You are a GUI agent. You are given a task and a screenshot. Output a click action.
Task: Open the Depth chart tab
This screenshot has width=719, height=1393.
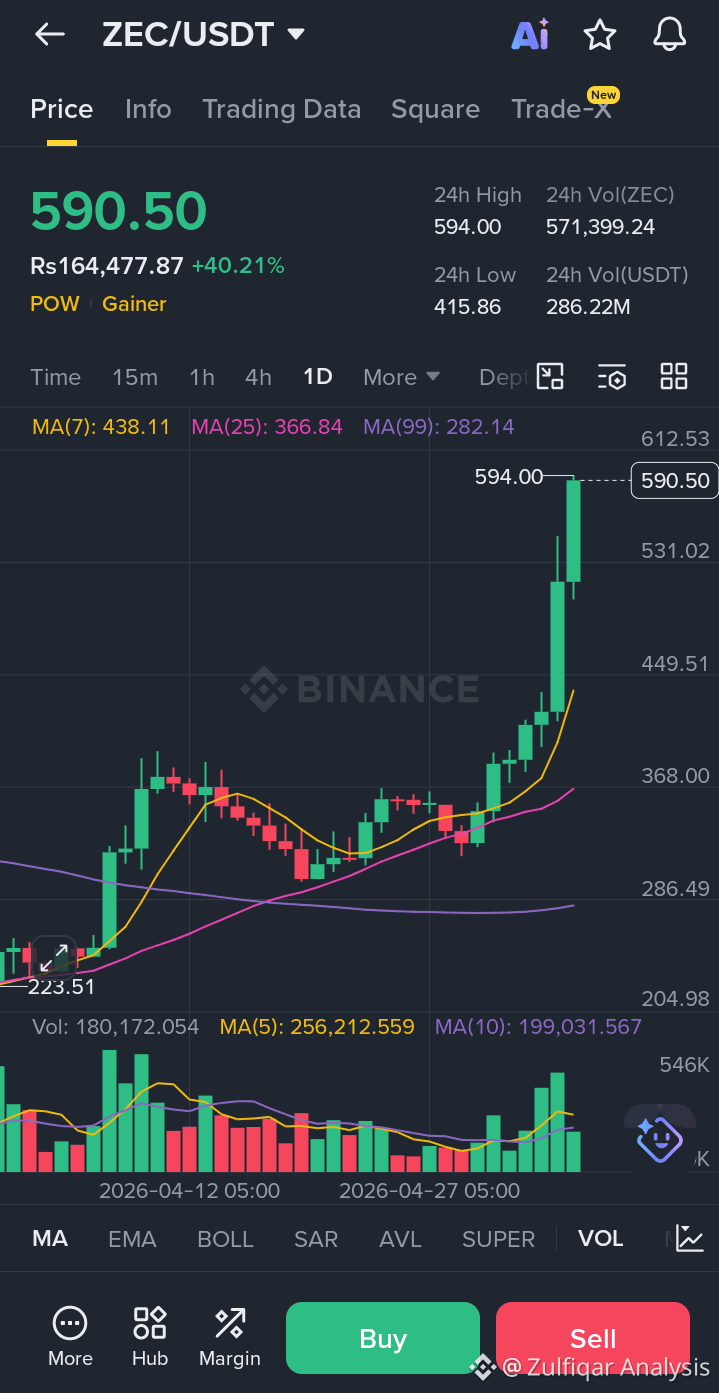point(503,377)
